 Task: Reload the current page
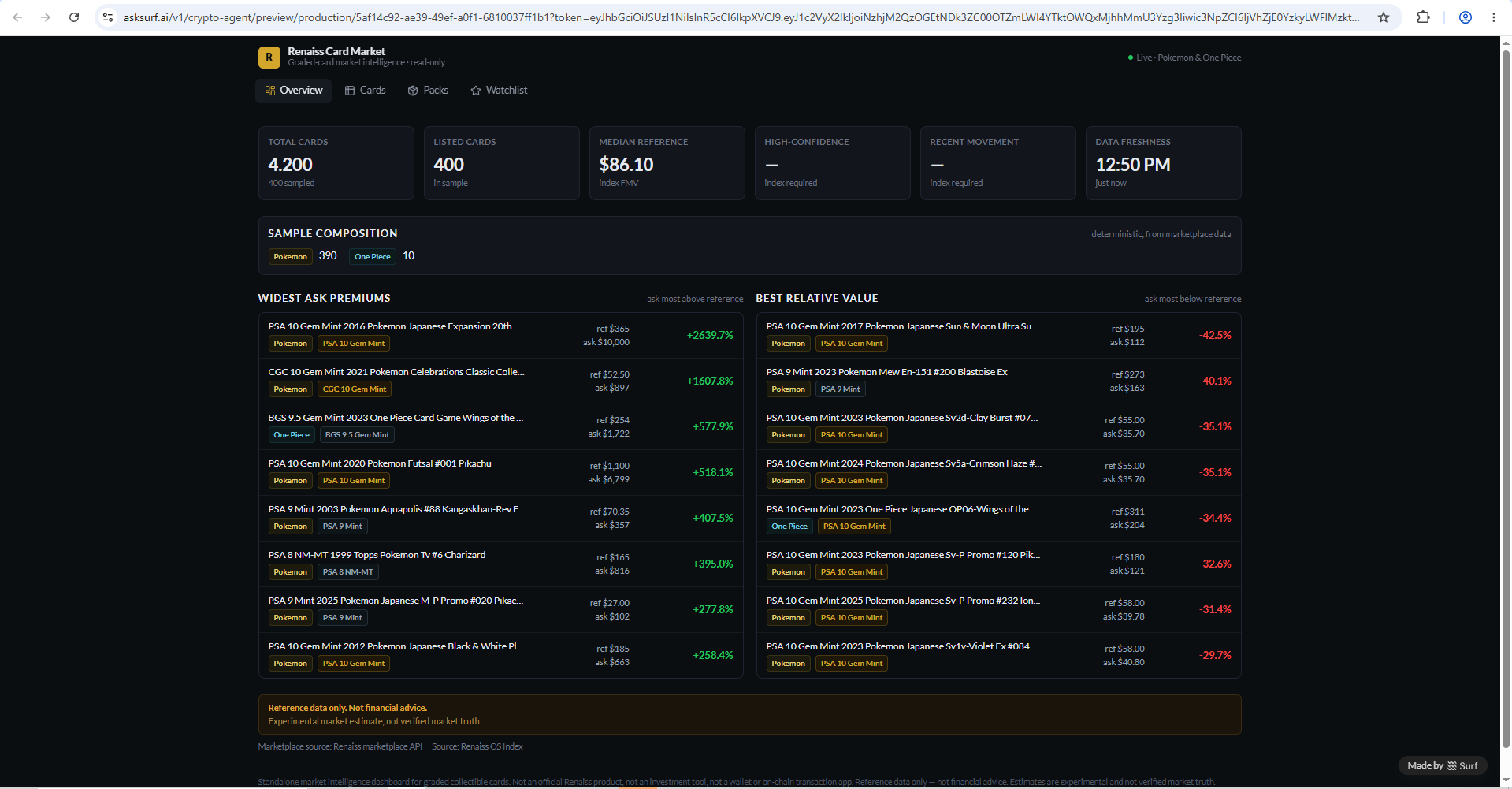point(74,17)
